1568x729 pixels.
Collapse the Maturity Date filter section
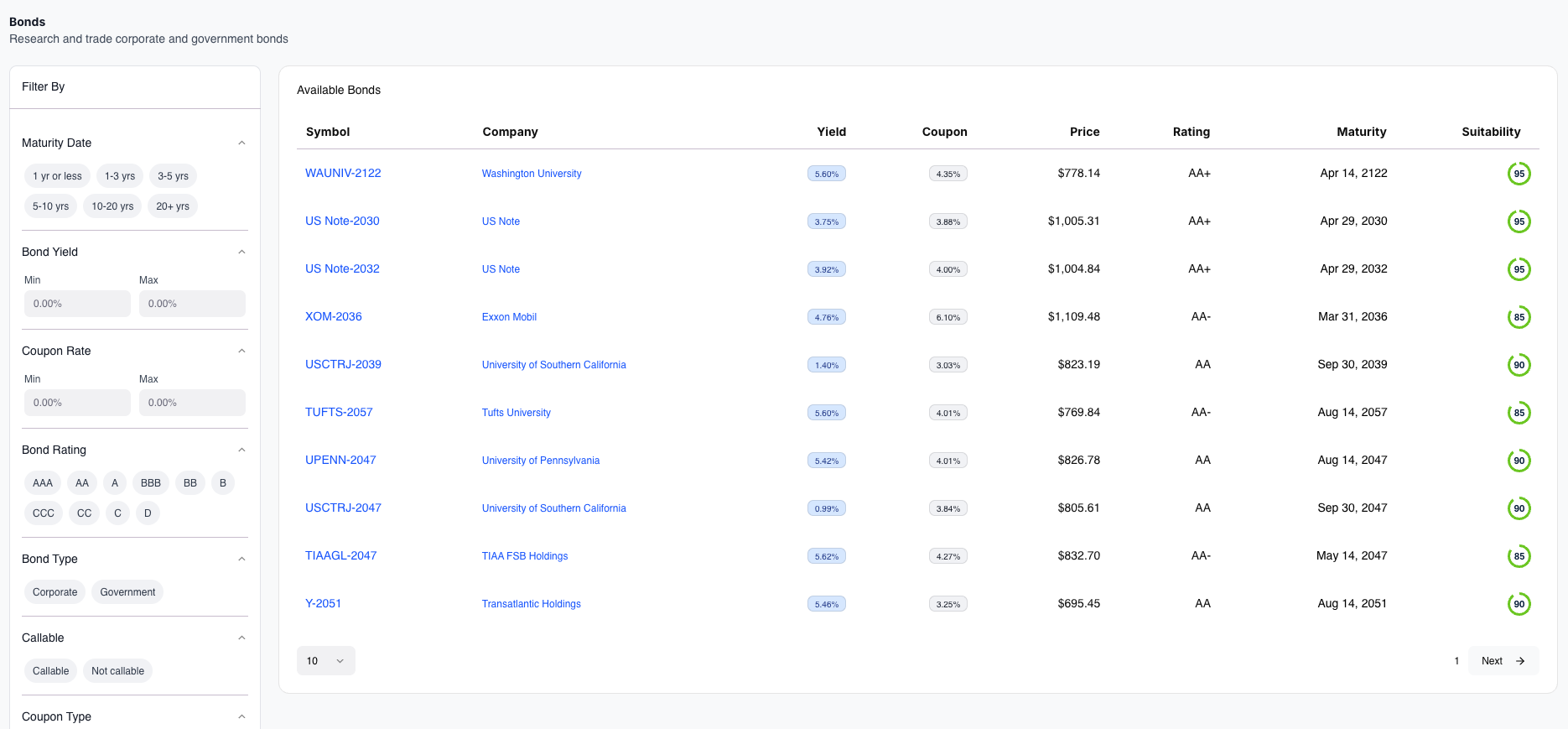(241, 143)
